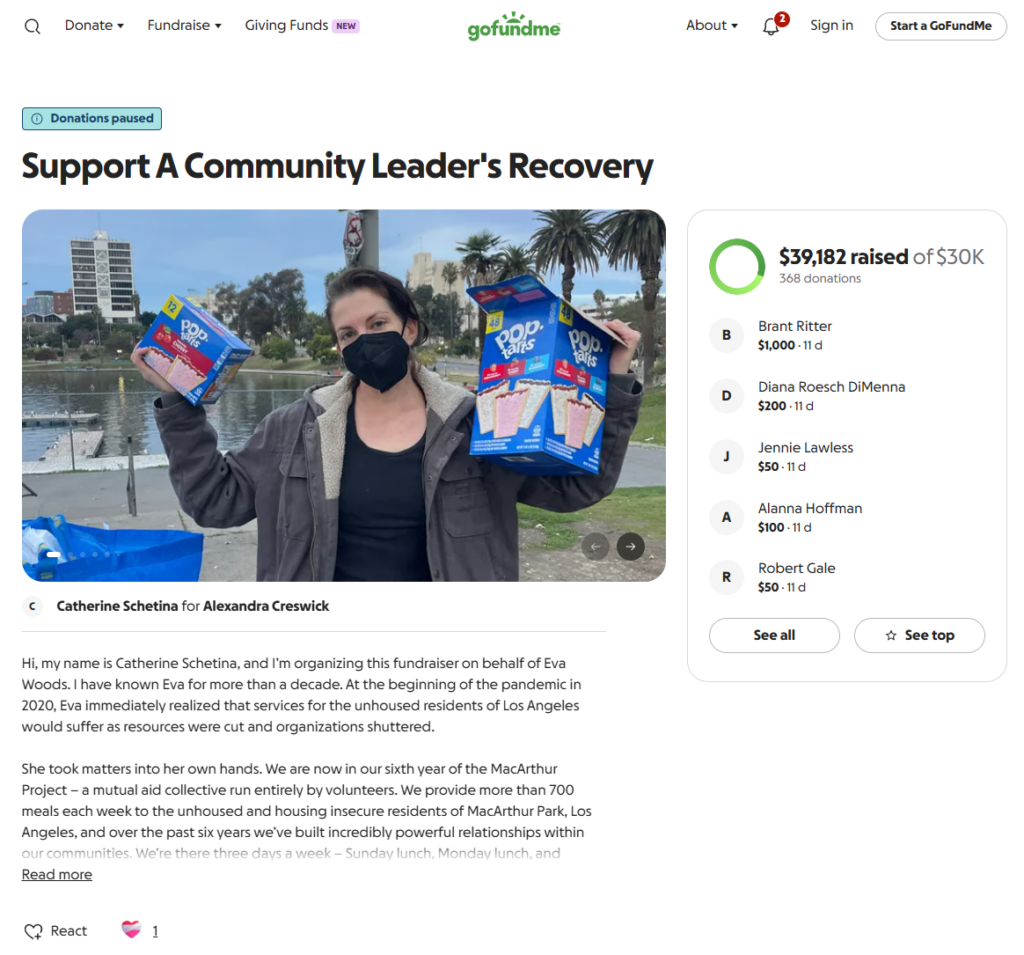Click See top donations button

coord(919,635)
